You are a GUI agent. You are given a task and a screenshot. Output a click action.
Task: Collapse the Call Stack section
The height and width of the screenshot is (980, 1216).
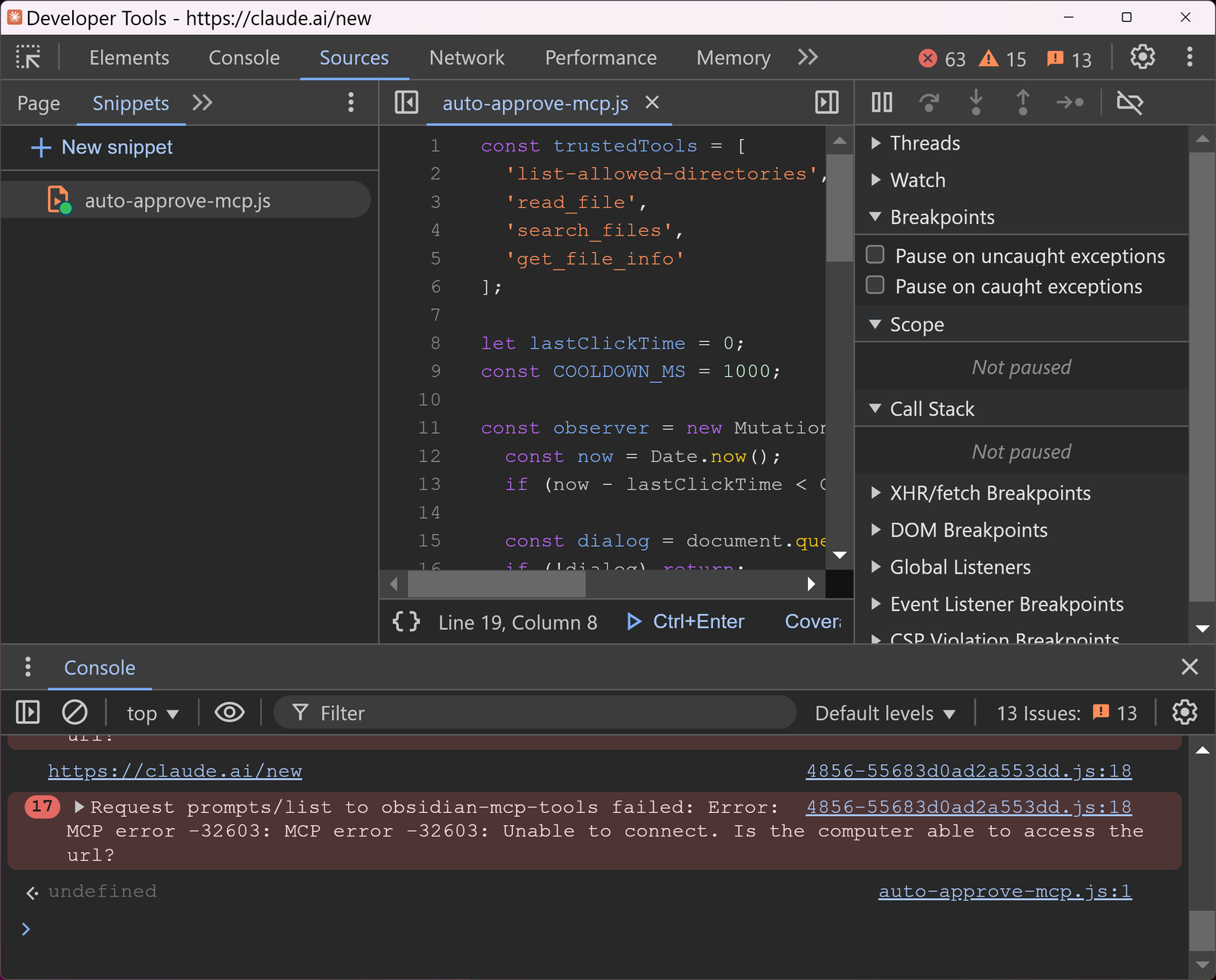1021,409
